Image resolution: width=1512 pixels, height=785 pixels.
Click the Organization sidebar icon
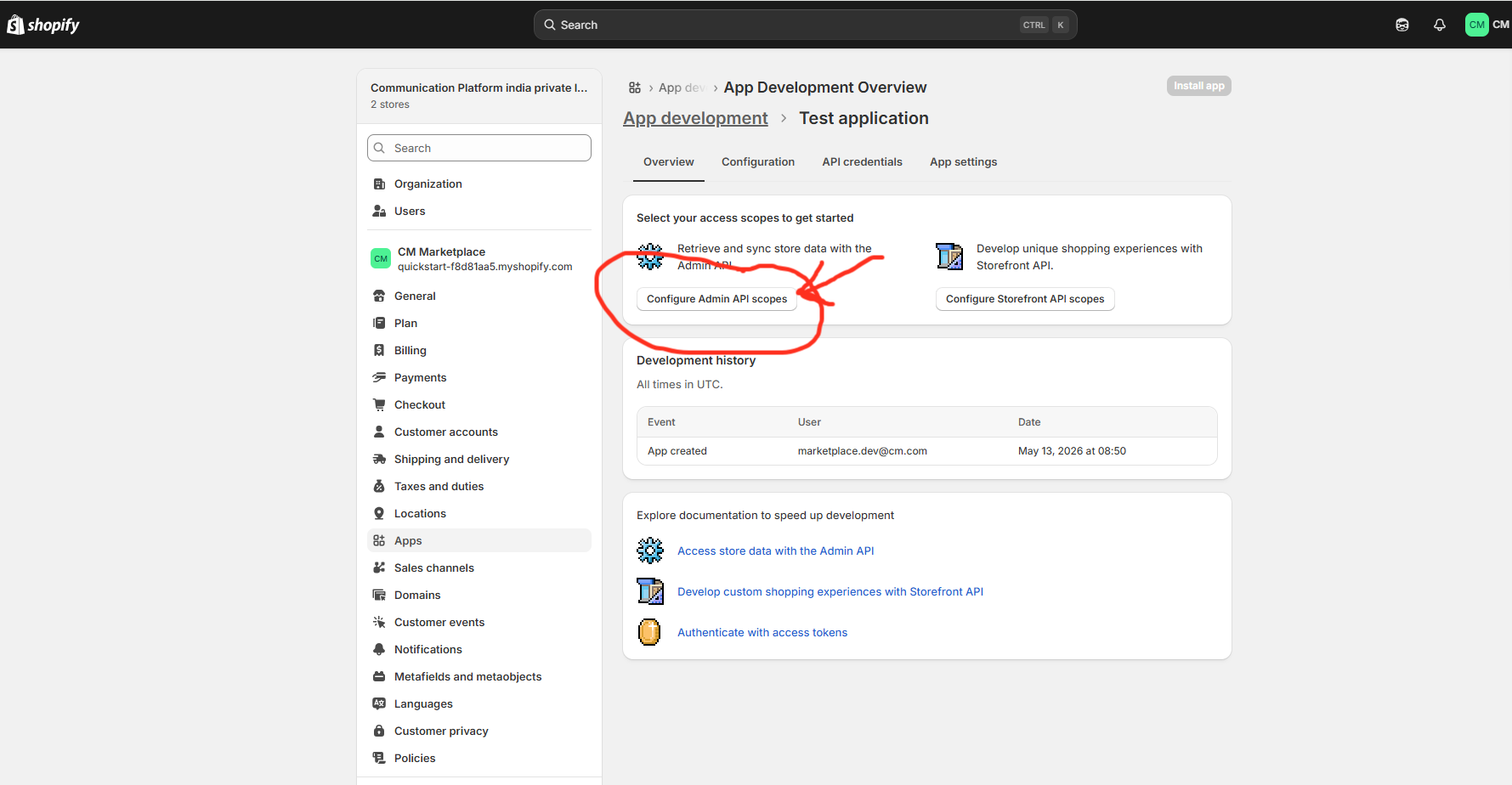[379, 184]
